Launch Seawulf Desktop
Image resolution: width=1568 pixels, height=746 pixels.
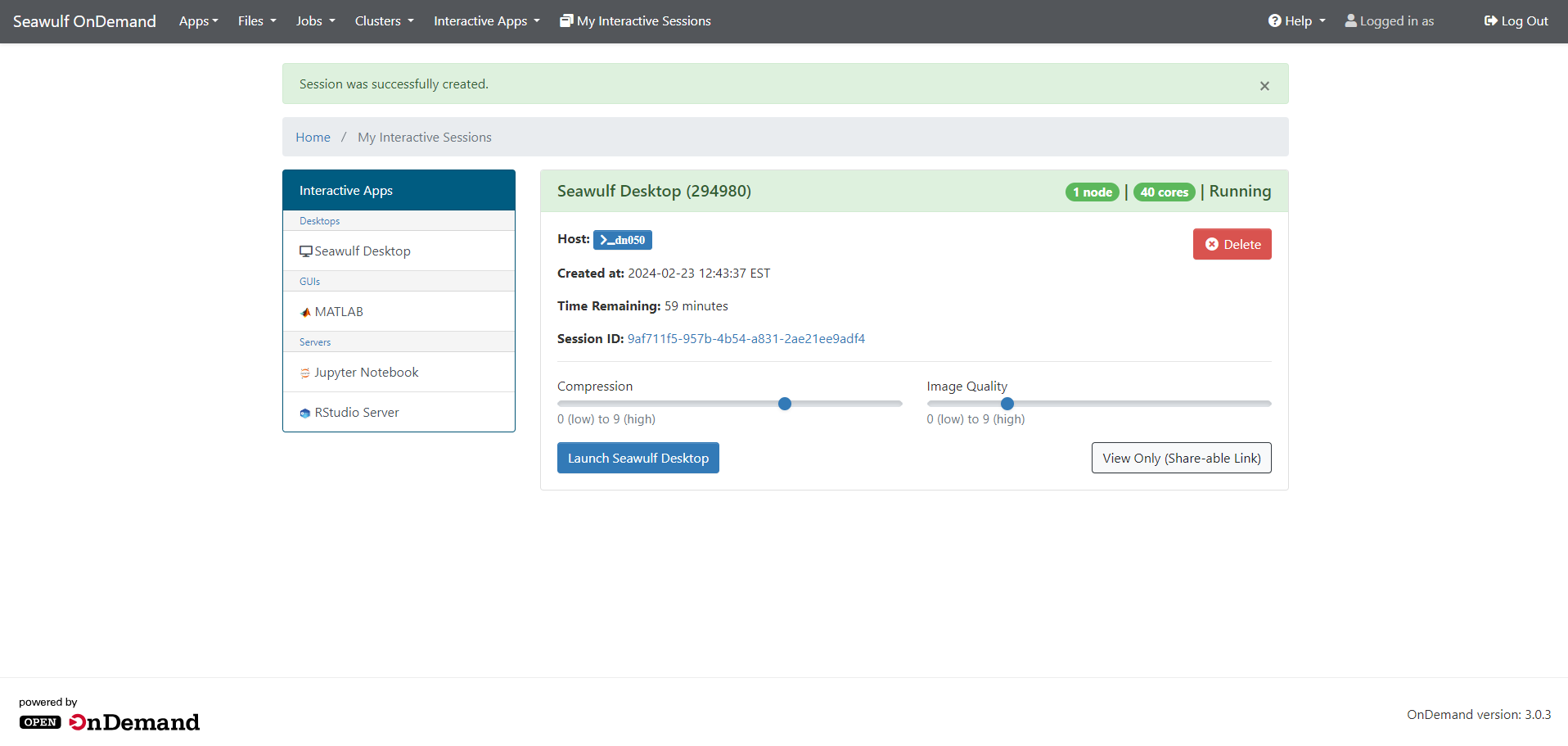638,458
